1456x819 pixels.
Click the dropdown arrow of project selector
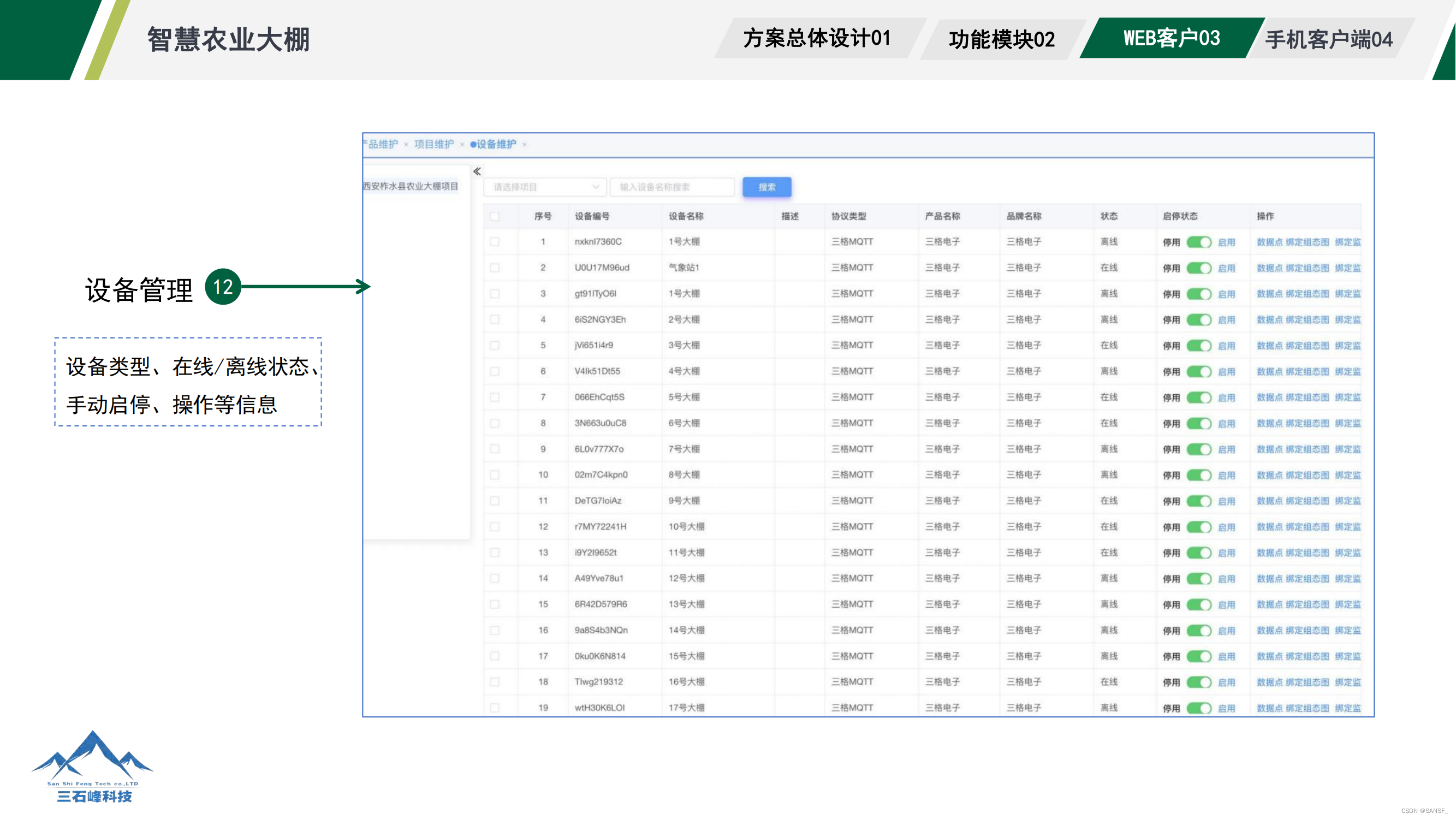596,187
